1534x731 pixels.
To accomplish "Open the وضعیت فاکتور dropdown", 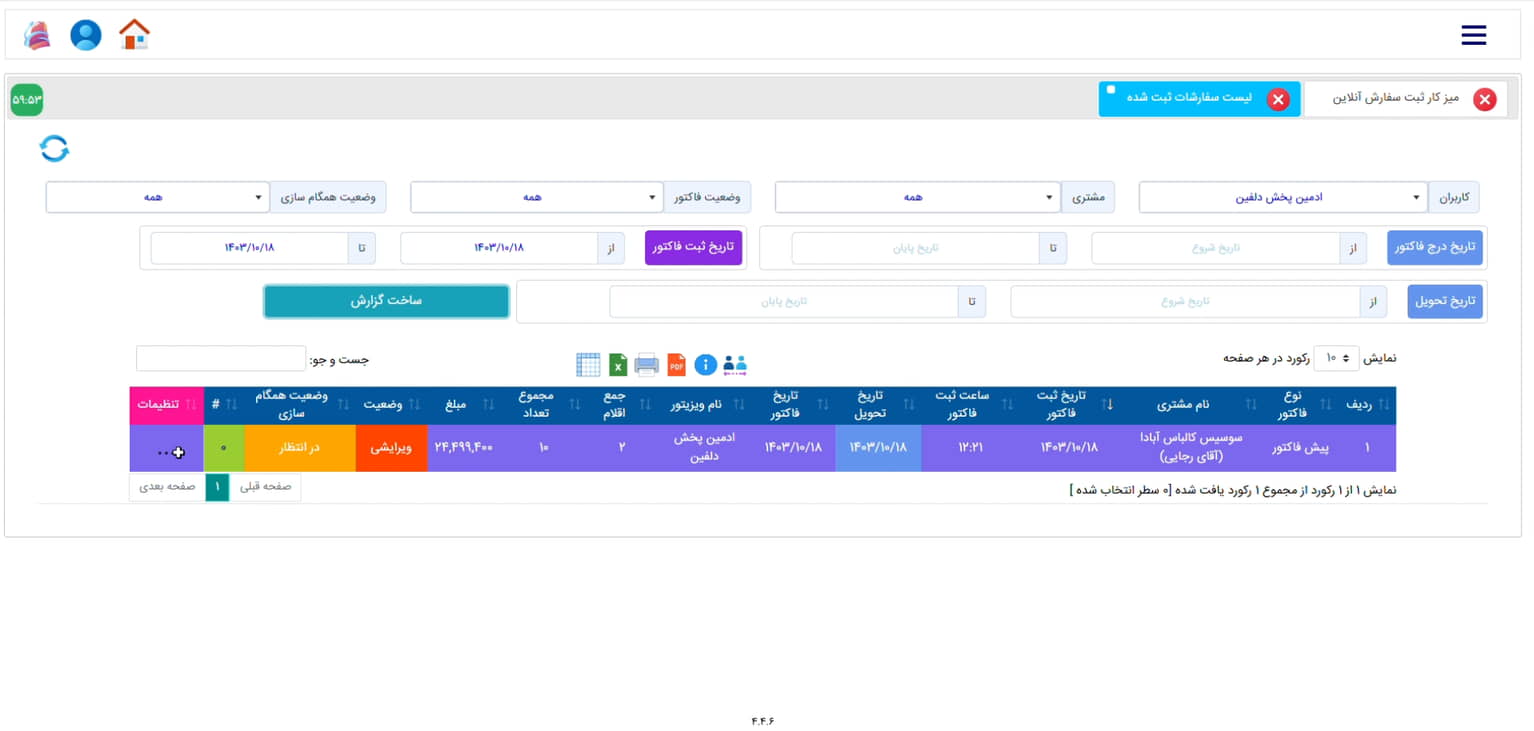I will 537,198.
